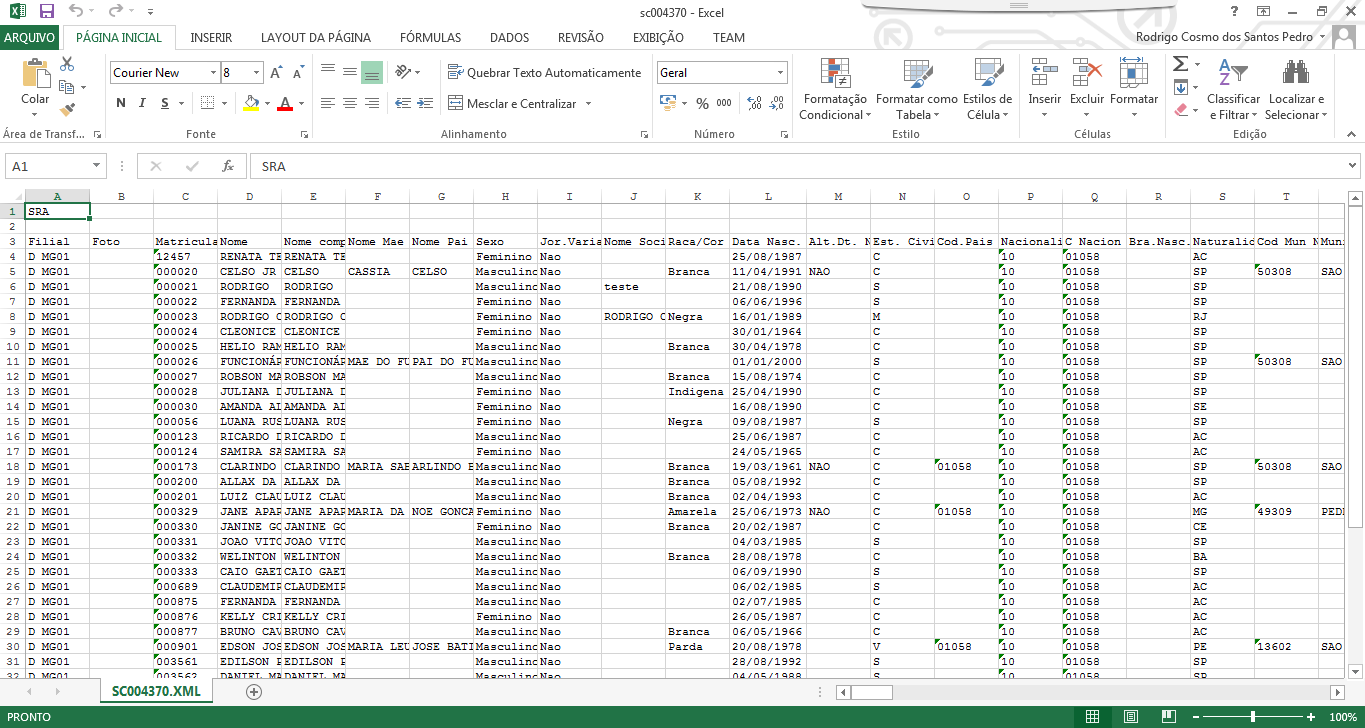
Task: Open the Geral number format dropdown
Action: (780, 73)
